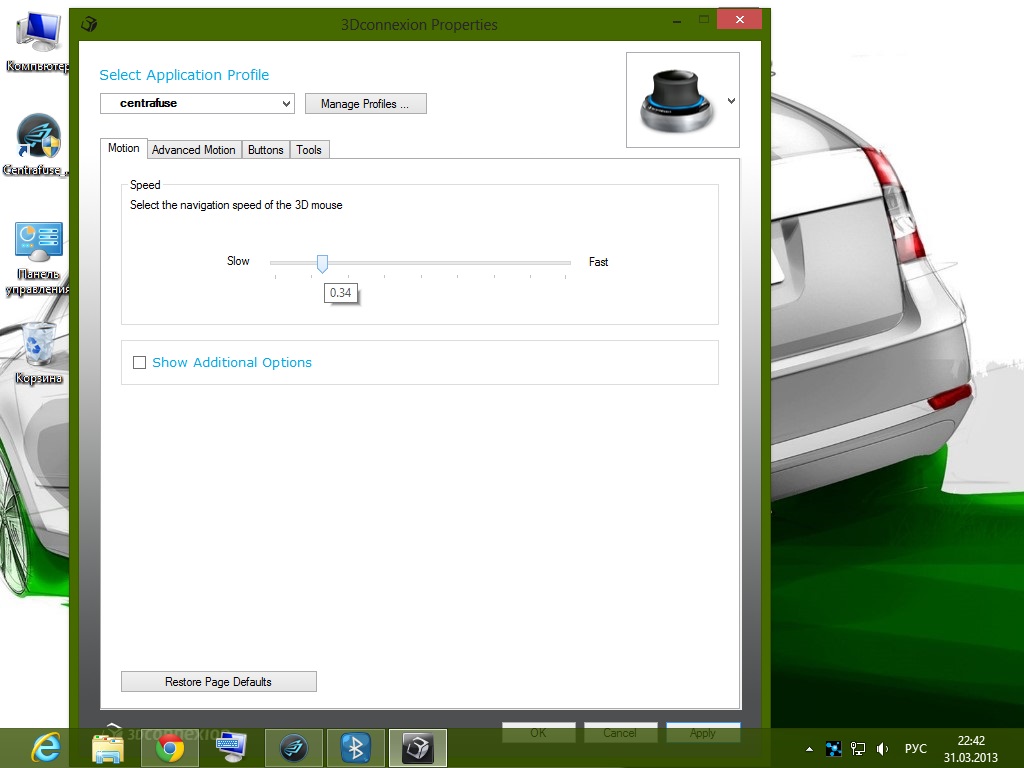Click Restore Page Defaults button
The height and width of the screenshot is (768, 1024).
click(218, 682)
